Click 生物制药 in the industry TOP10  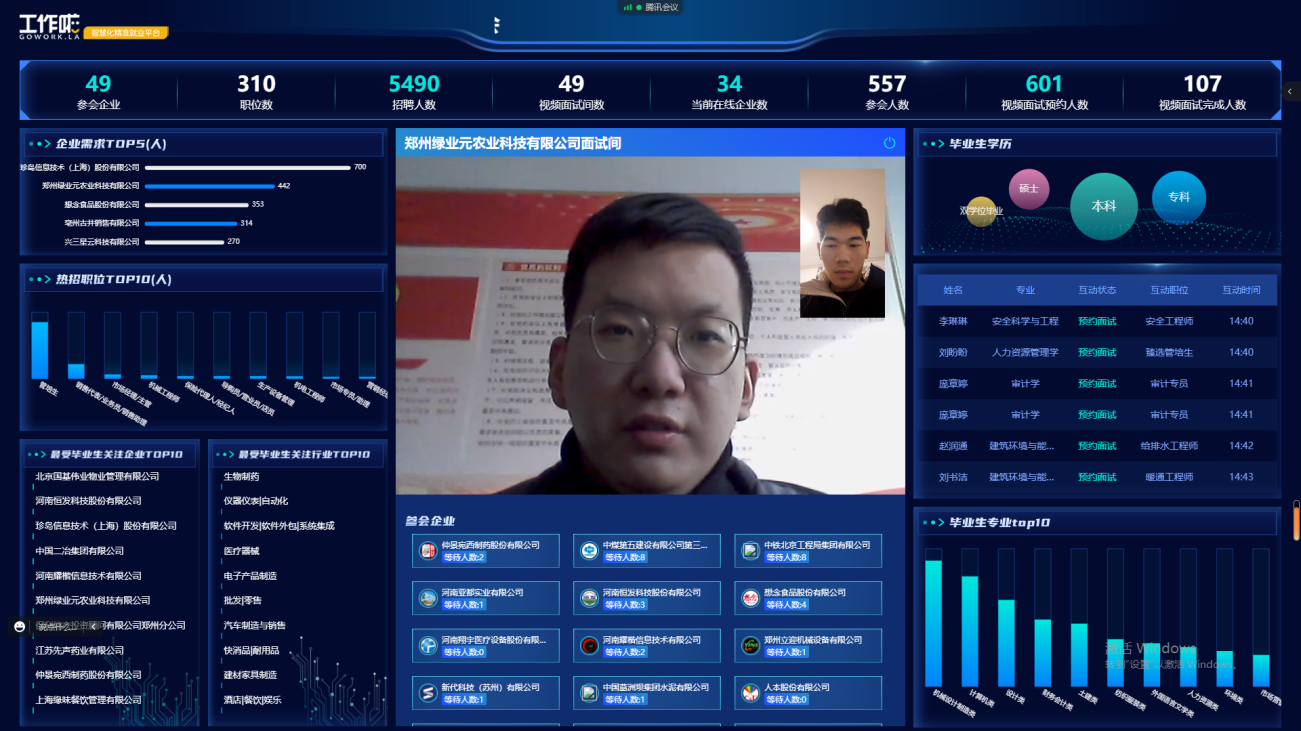click(241, 477)
